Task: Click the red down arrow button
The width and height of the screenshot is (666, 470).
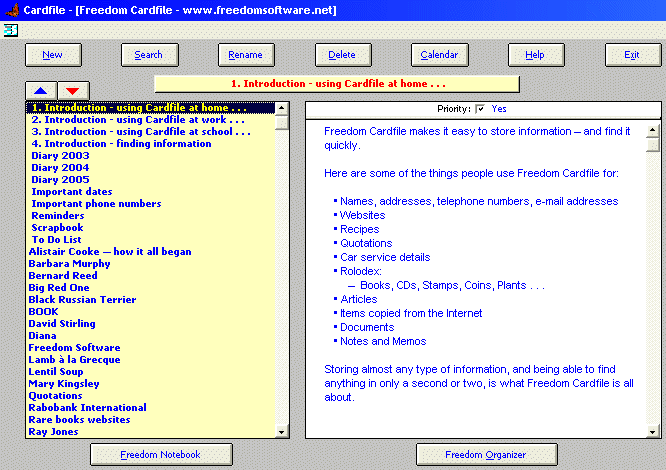Action: (73, 90)
